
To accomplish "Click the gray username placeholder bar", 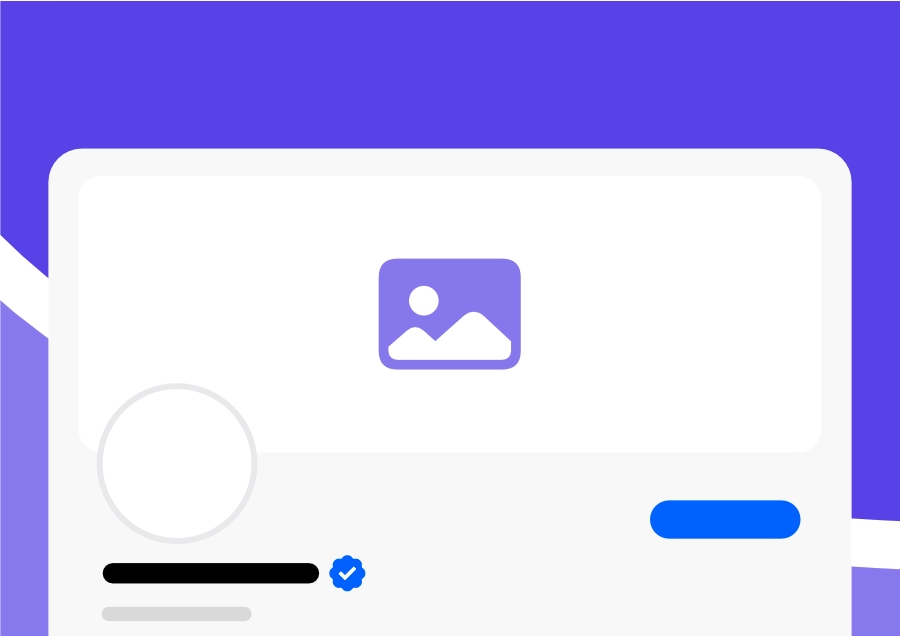I will (x=177, y=614).
